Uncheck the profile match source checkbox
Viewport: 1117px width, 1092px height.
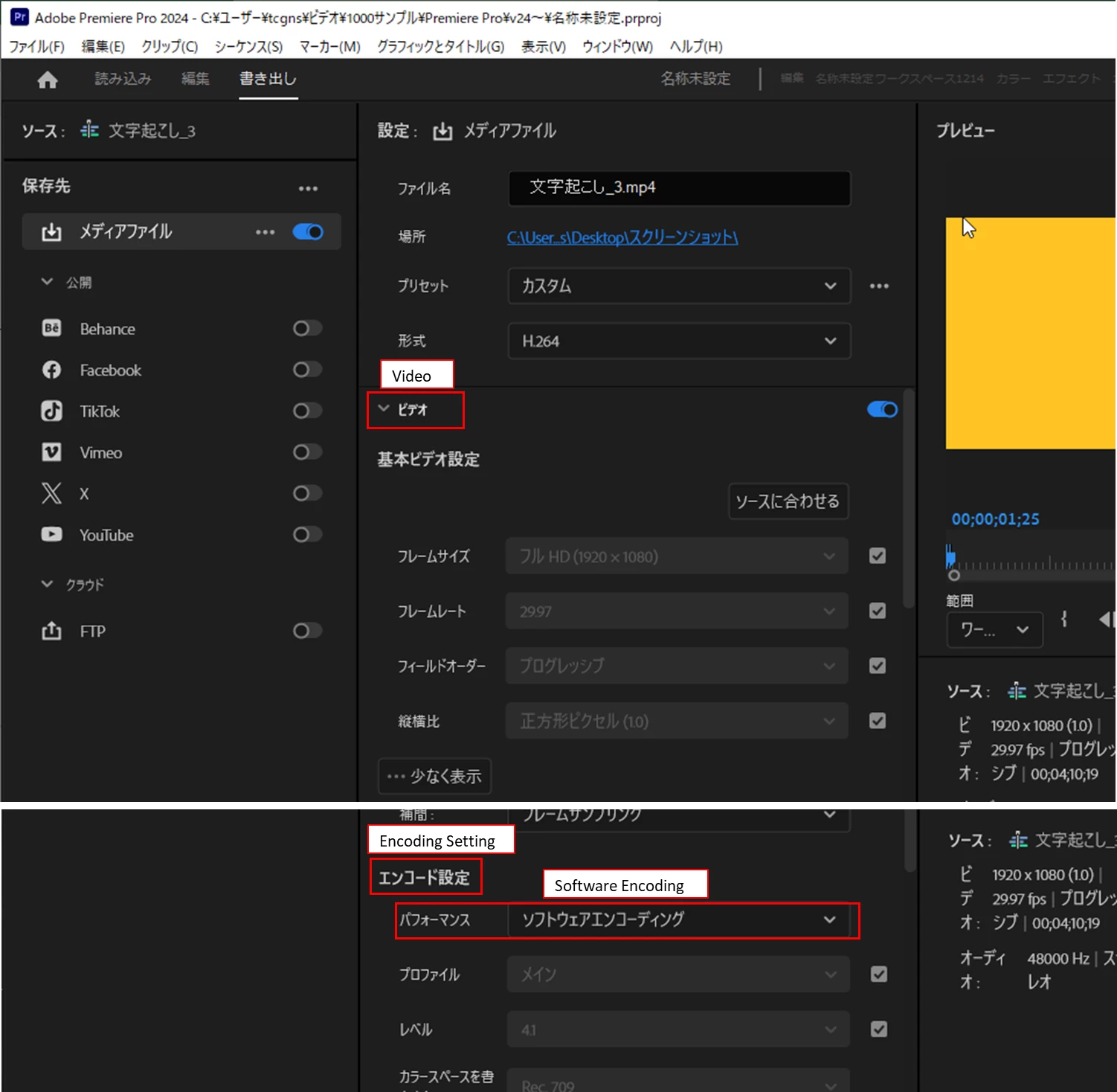tap(879, 974)
